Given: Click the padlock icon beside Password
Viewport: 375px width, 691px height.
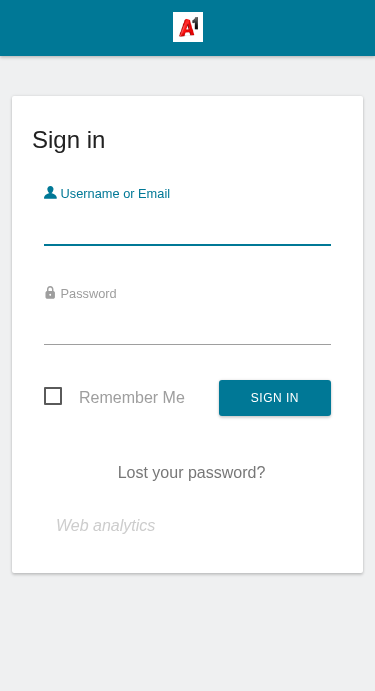Looking at the screenshot, I should tap(50, 293).
